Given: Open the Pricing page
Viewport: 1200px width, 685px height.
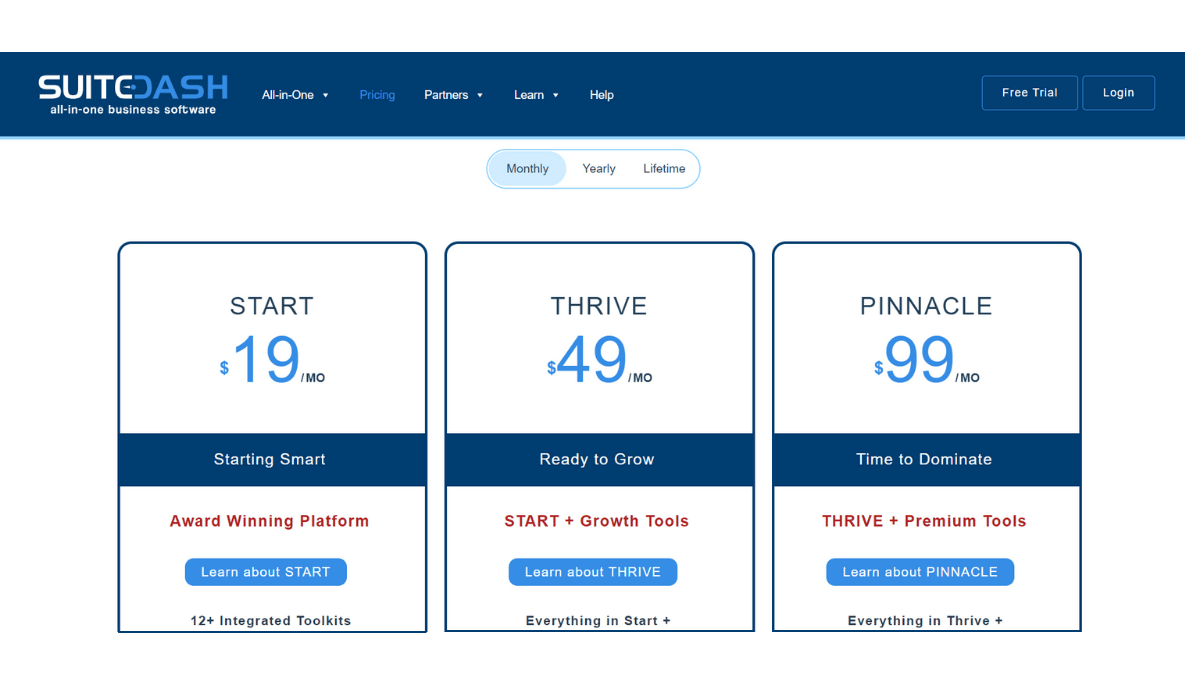Looking at the screenshot, I should [x=377, y=94].
